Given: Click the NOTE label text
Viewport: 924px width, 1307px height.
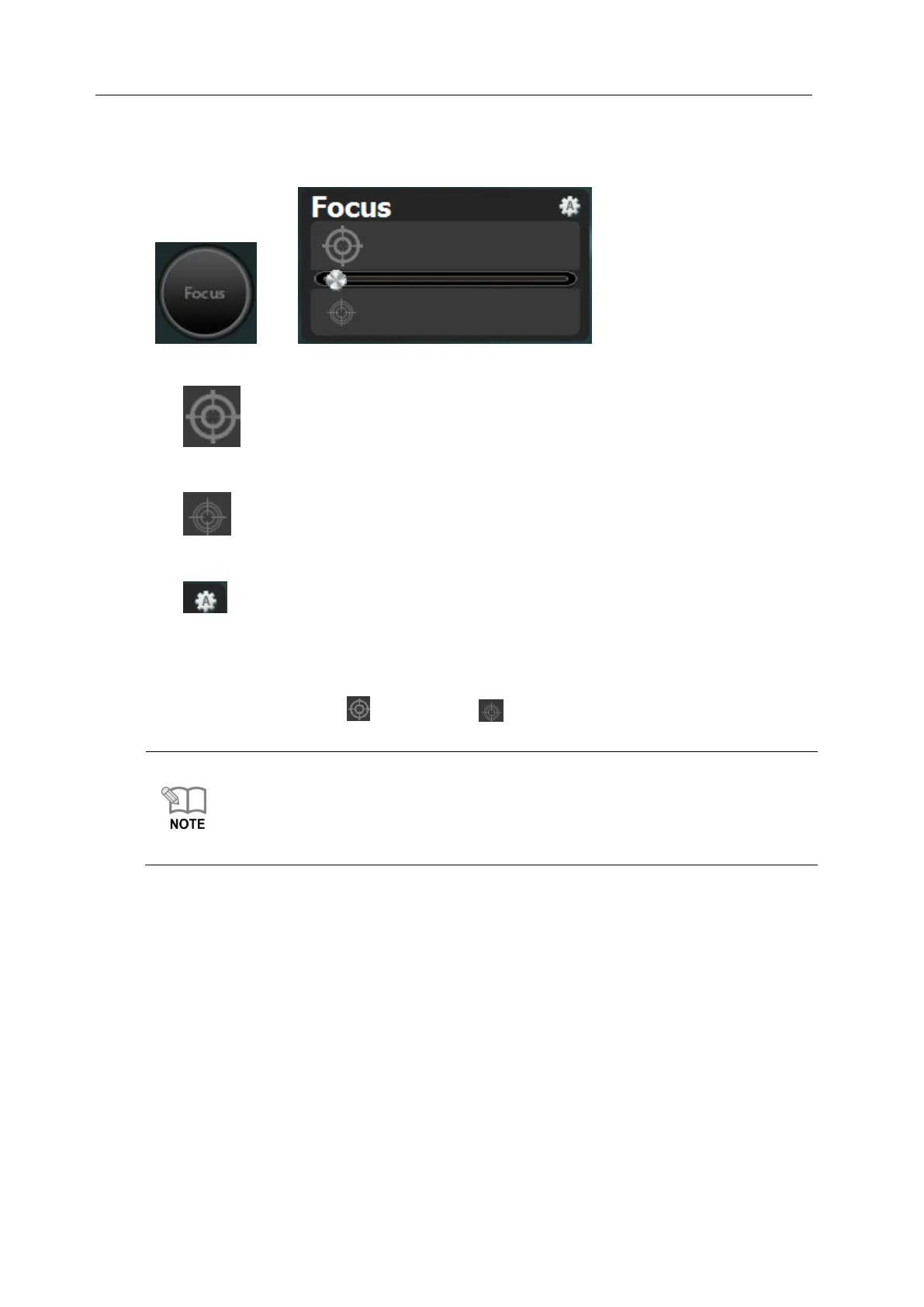Looking at the screenshot, I should point(187,824).
